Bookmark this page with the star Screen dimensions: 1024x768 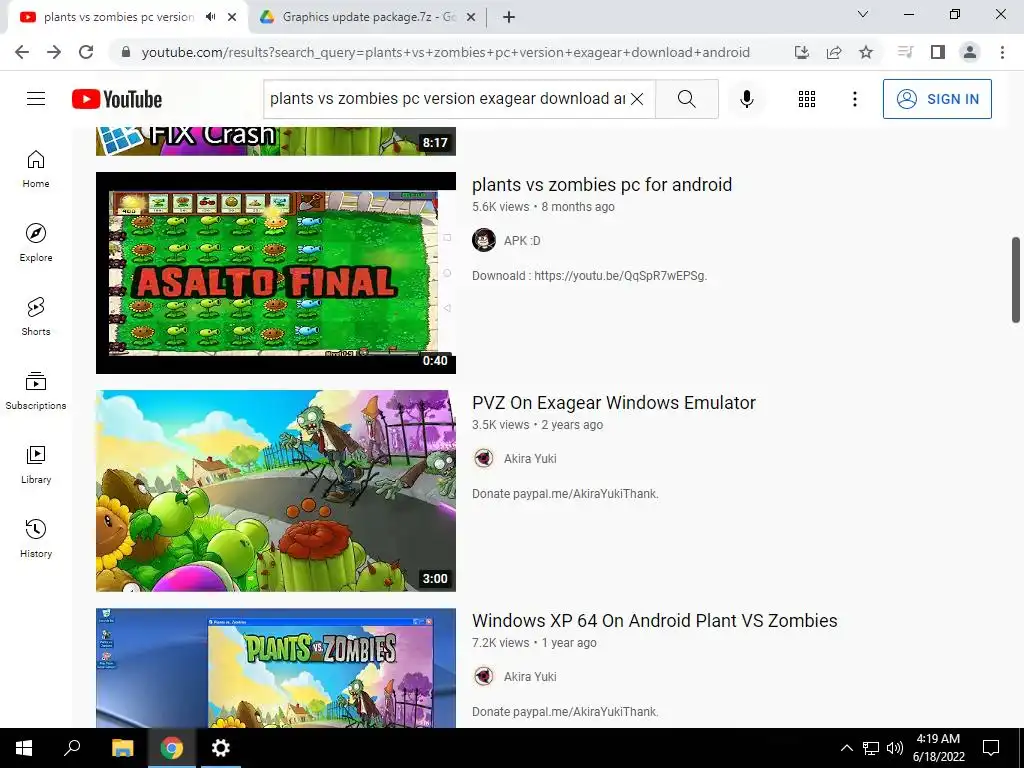pyautogui.click(x=866, y=52)
